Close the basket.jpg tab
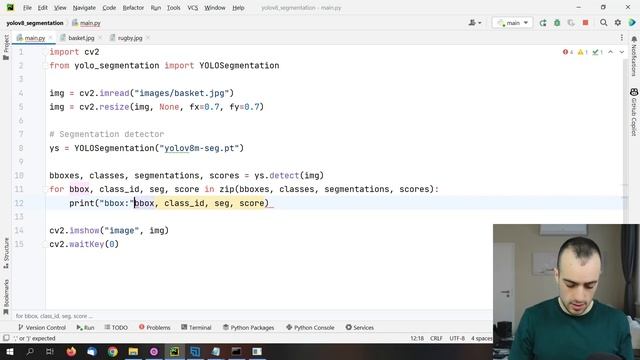 point(100,38)
